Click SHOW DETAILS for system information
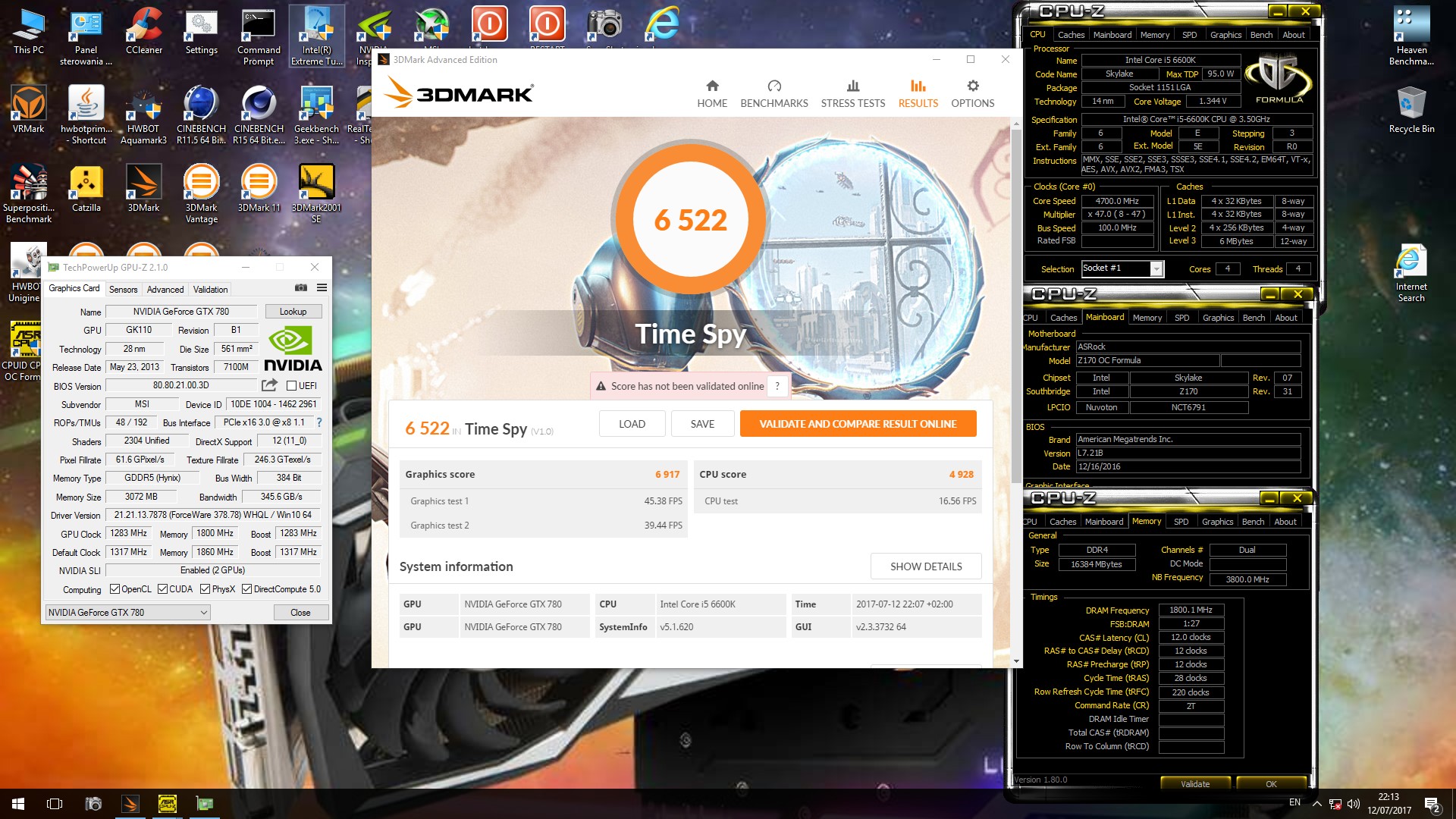 (x=926, y=566)
